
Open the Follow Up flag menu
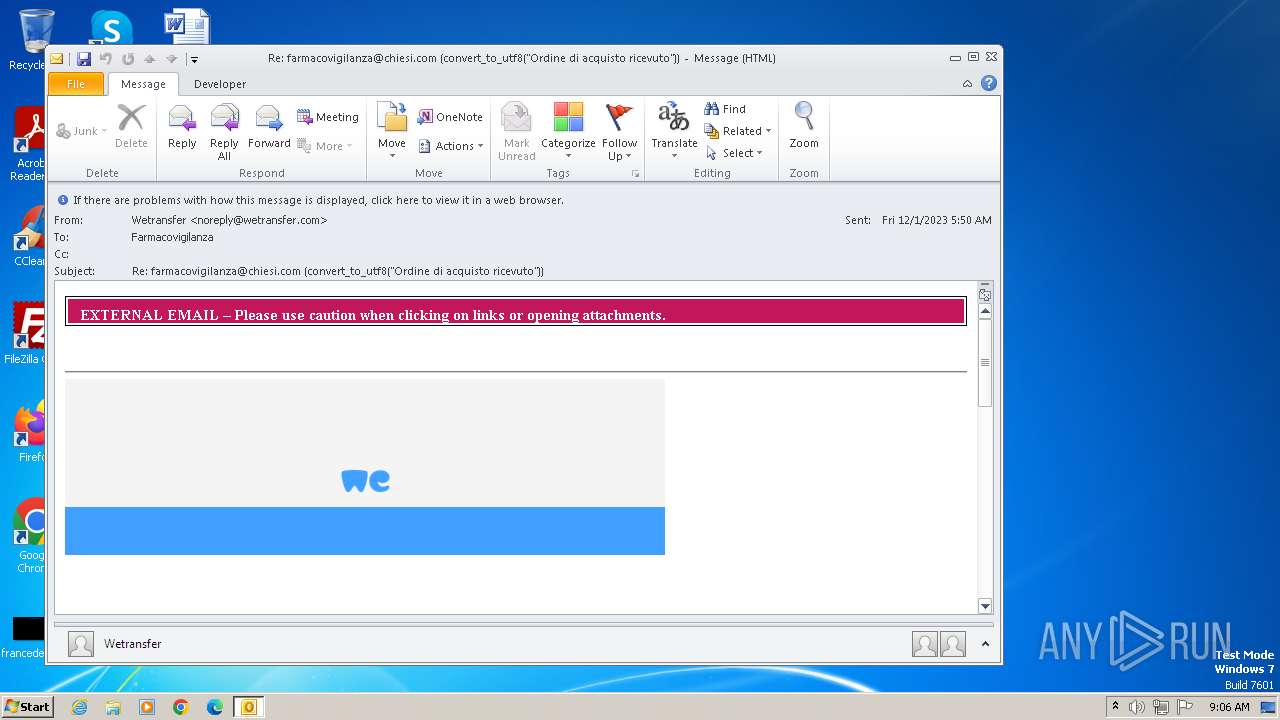620,131
